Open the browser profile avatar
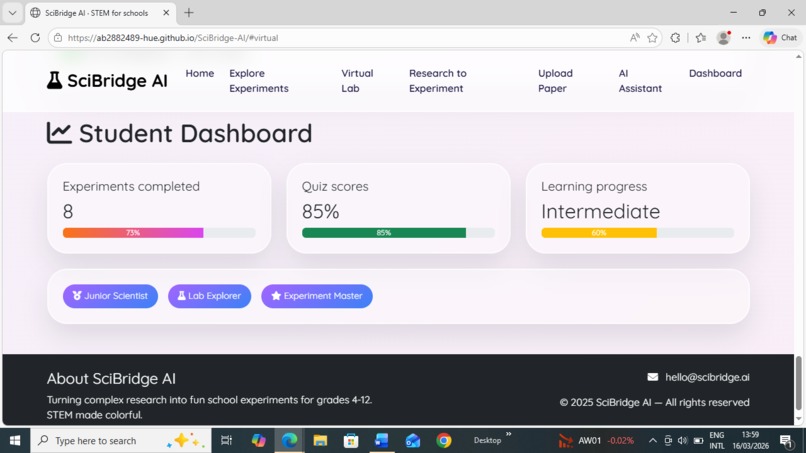This screenshot has width=806, height=453. coord(724,38)
